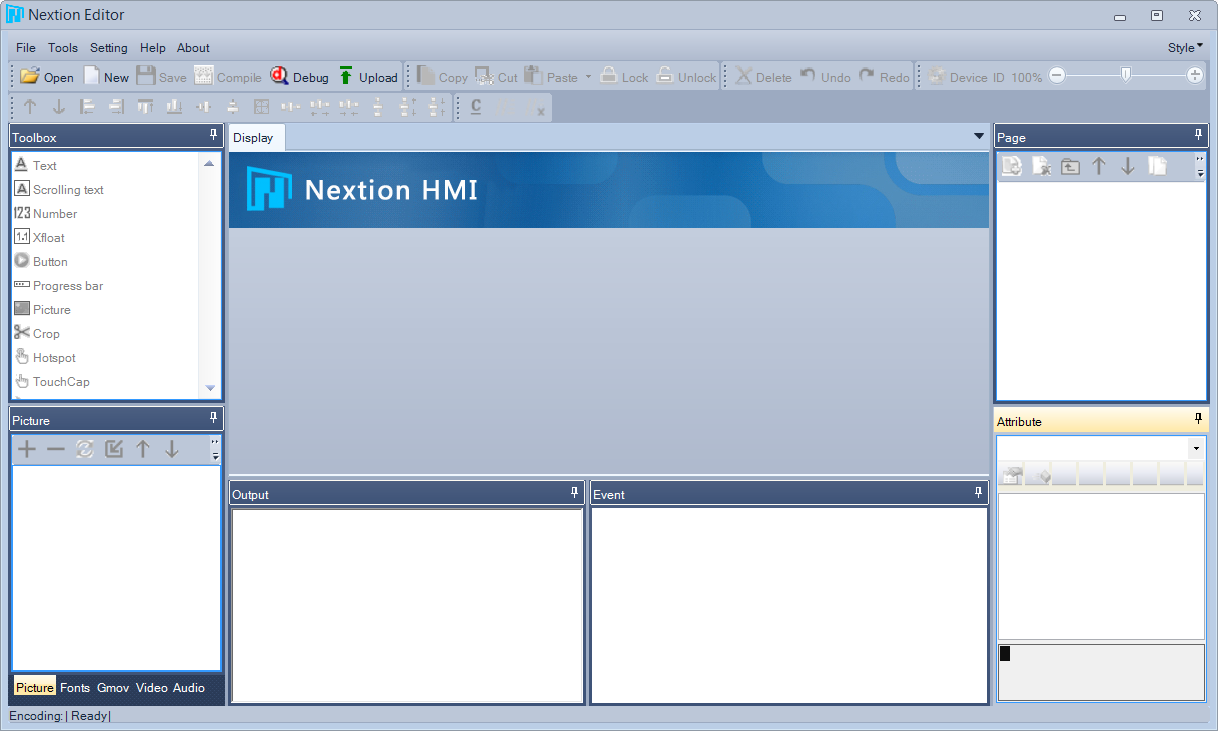Image resolution: width=1218 pixels, height=731 pixels.
Task: Click the Redo toolbar button
Action: (x=884, y=77)
